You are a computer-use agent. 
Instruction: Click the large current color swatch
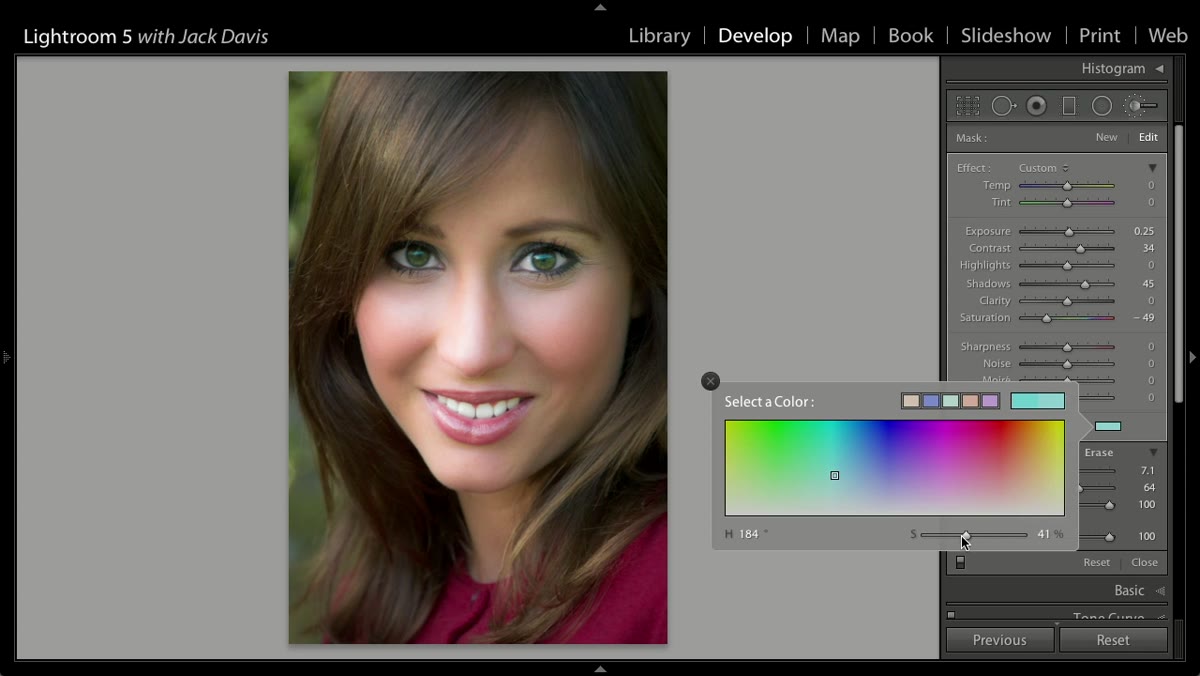(x=1038, y=401)
